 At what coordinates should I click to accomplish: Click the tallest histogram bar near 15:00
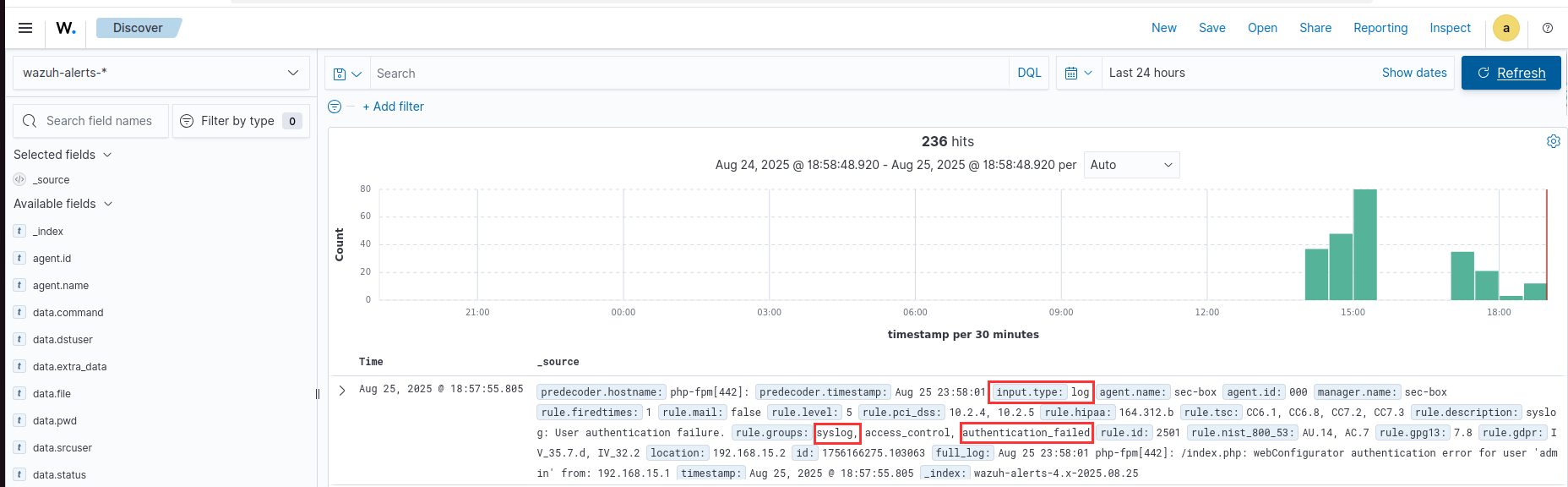pos(1364,245)
